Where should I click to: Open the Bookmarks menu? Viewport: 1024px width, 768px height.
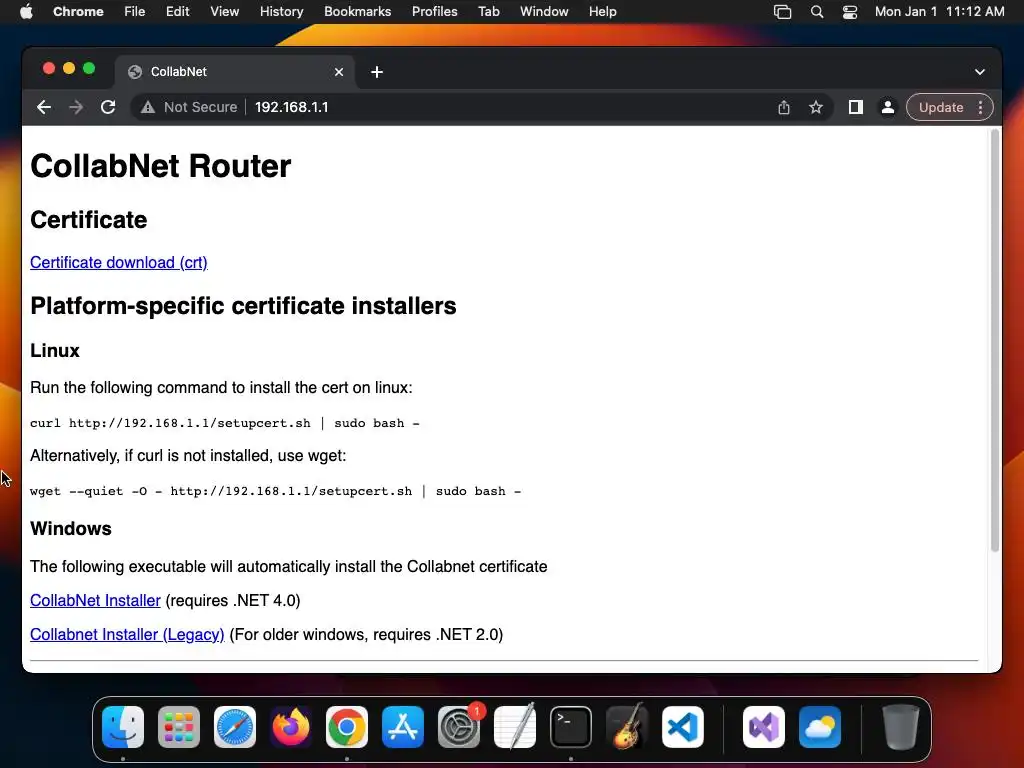tap(357, 12)
